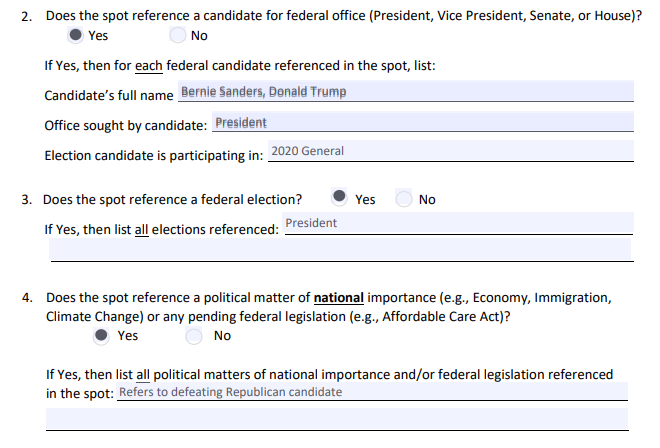This screenshot has height=448, width=660.
Task: Choose Yes for federal election reference question
Action: pos(342,199)
